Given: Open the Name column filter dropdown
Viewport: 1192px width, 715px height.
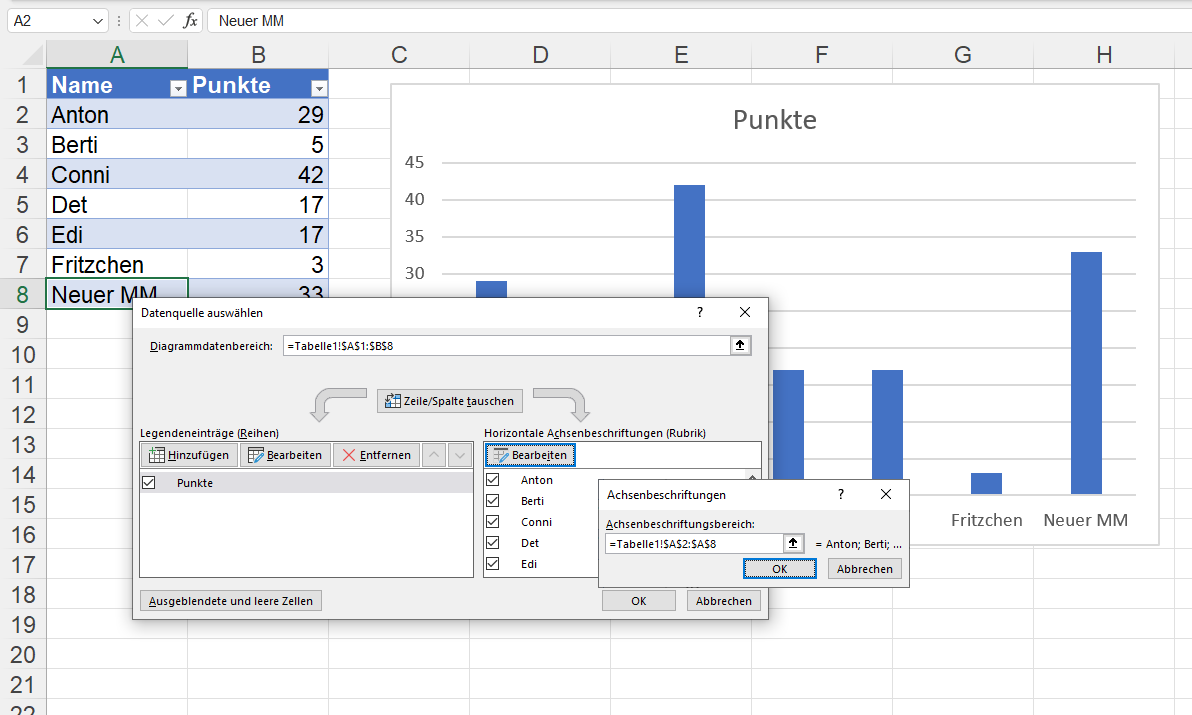Looking at the screenshot, I should point(178,88).
